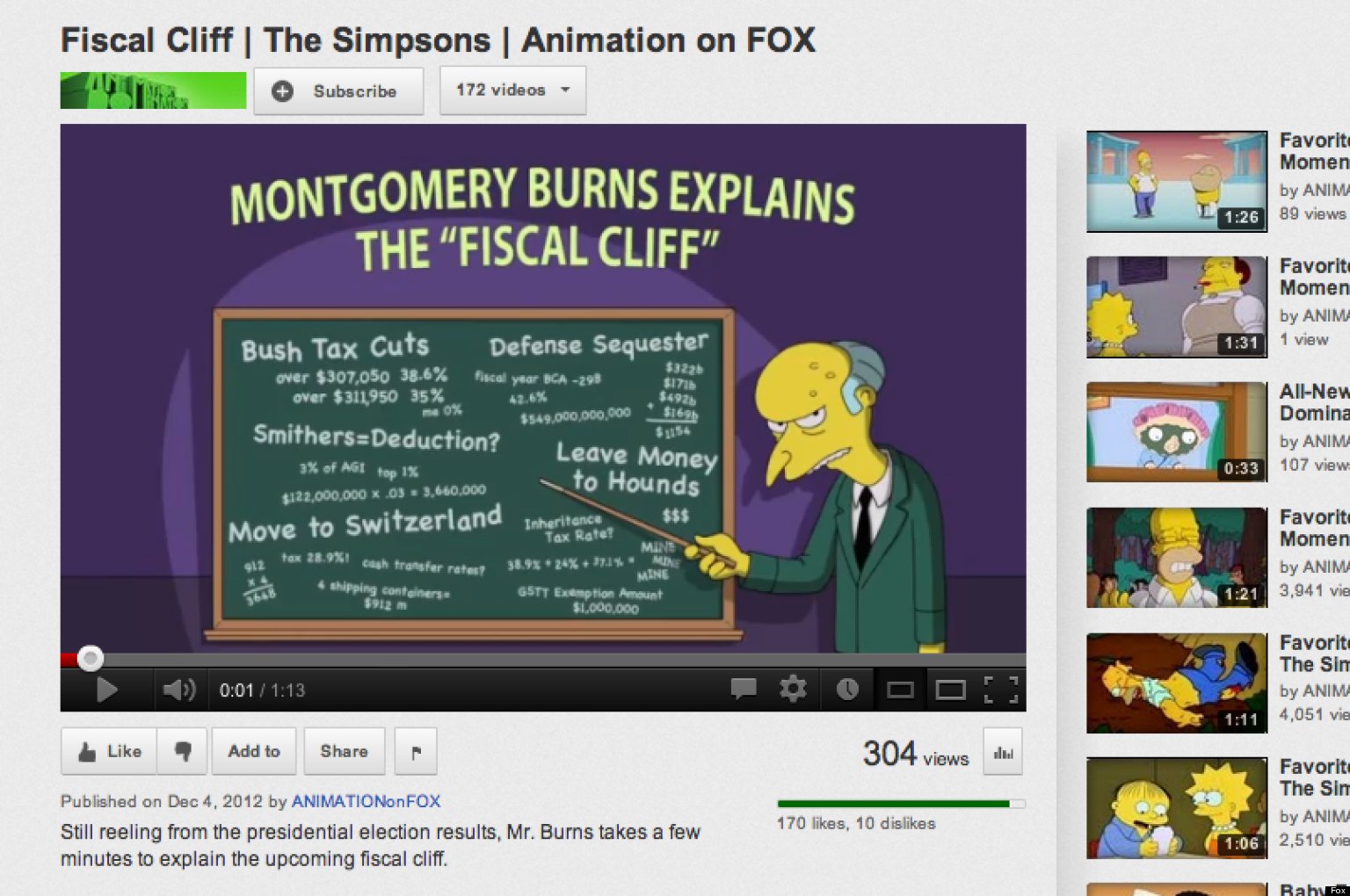Open the green channel banner logo

(153, 90)
